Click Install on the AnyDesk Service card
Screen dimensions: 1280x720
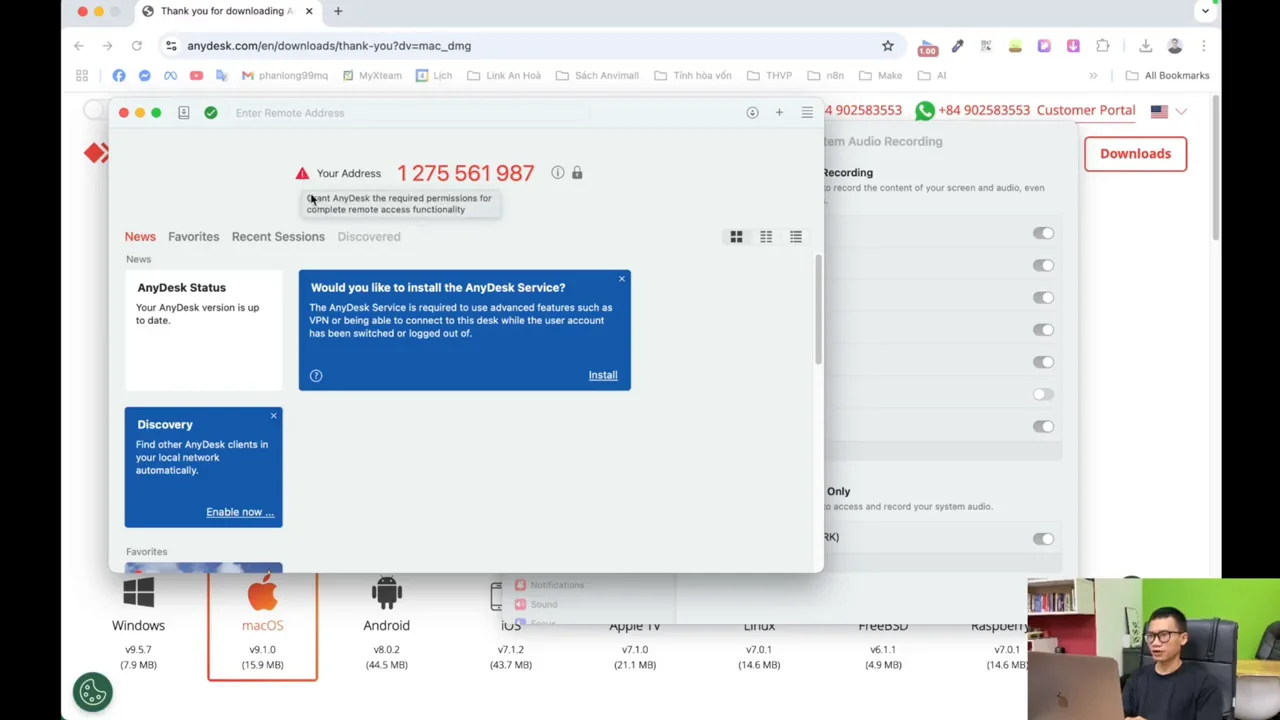(x=603, y=375)
